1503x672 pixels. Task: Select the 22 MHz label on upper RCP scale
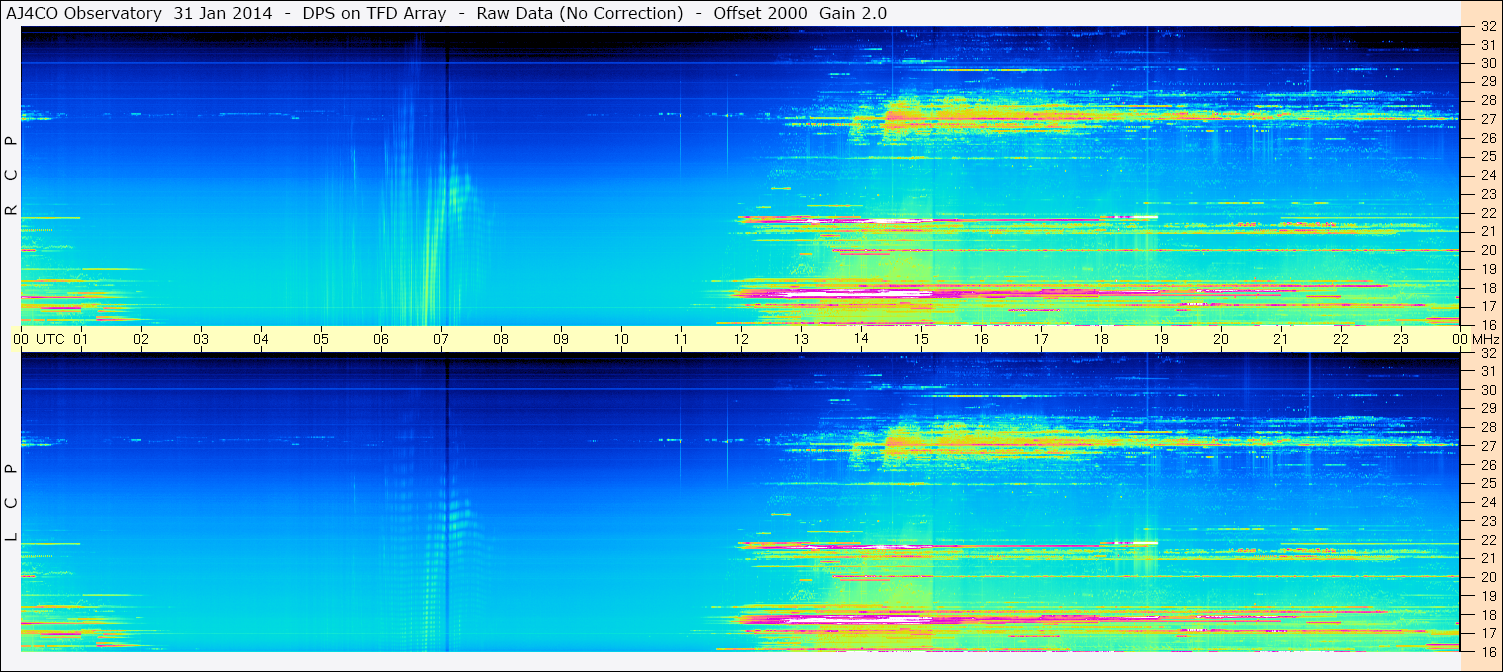coord(1488,213)
